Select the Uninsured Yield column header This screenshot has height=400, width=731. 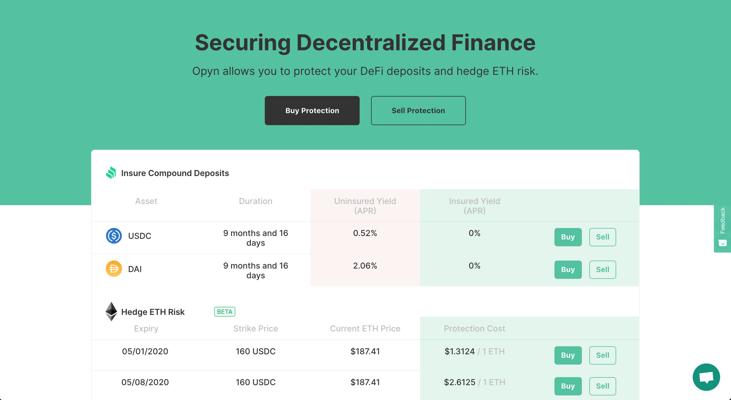click(365, 206)
